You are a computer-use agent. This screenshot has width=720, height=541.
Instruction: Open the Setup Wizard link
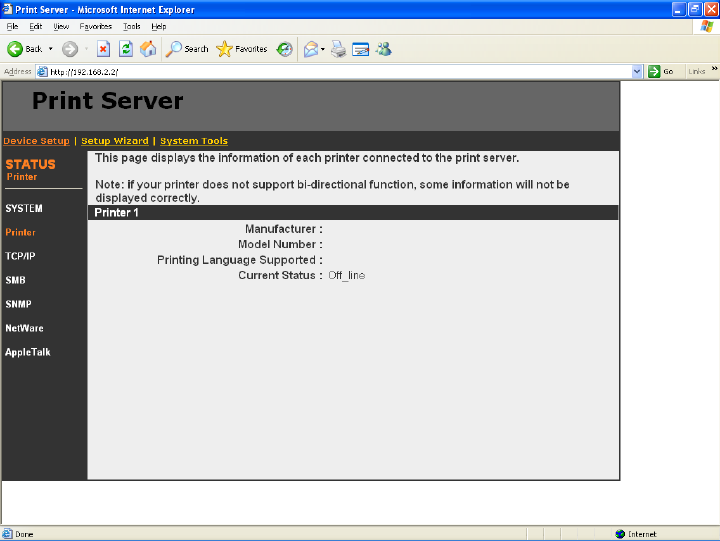point(115,141)
